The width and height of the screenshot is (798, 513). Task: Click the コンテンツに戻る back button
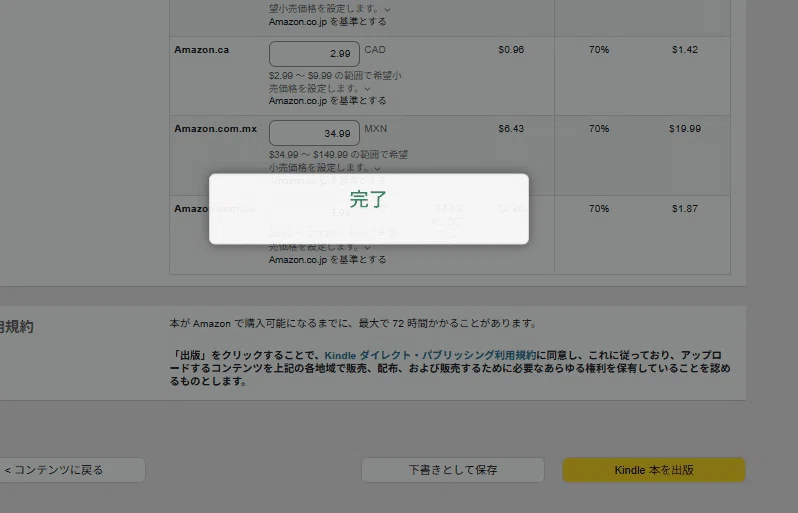tap(72, 470)
